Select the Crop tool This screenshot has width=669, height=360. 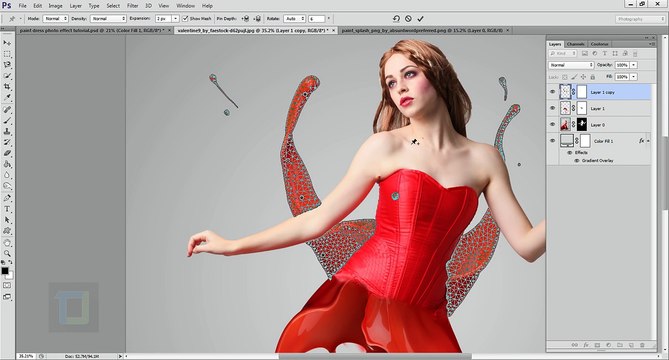click(x=7, y=87)
